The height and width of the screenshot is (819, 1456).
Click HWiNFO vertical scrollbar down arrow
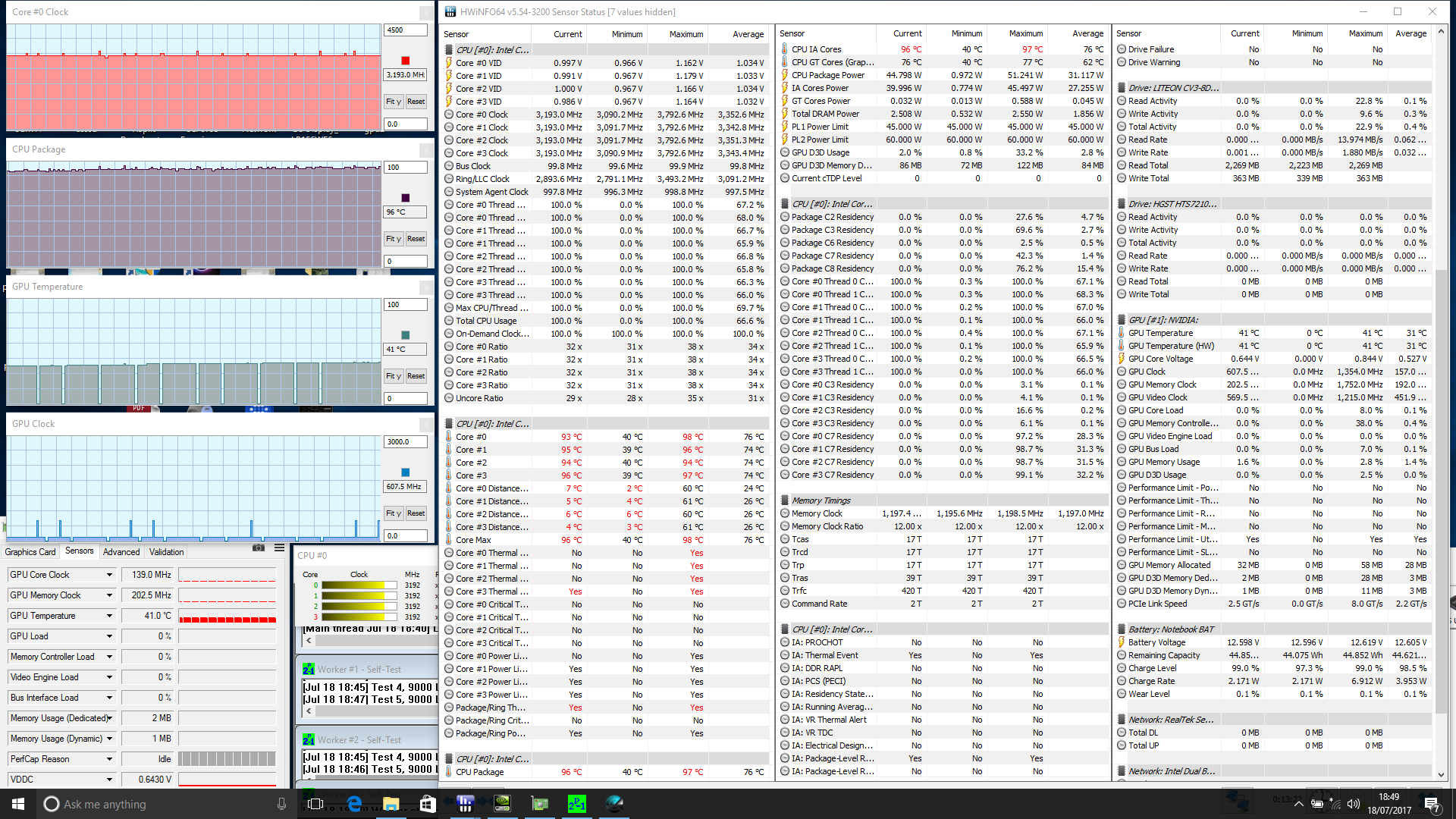coord(1442,775)
